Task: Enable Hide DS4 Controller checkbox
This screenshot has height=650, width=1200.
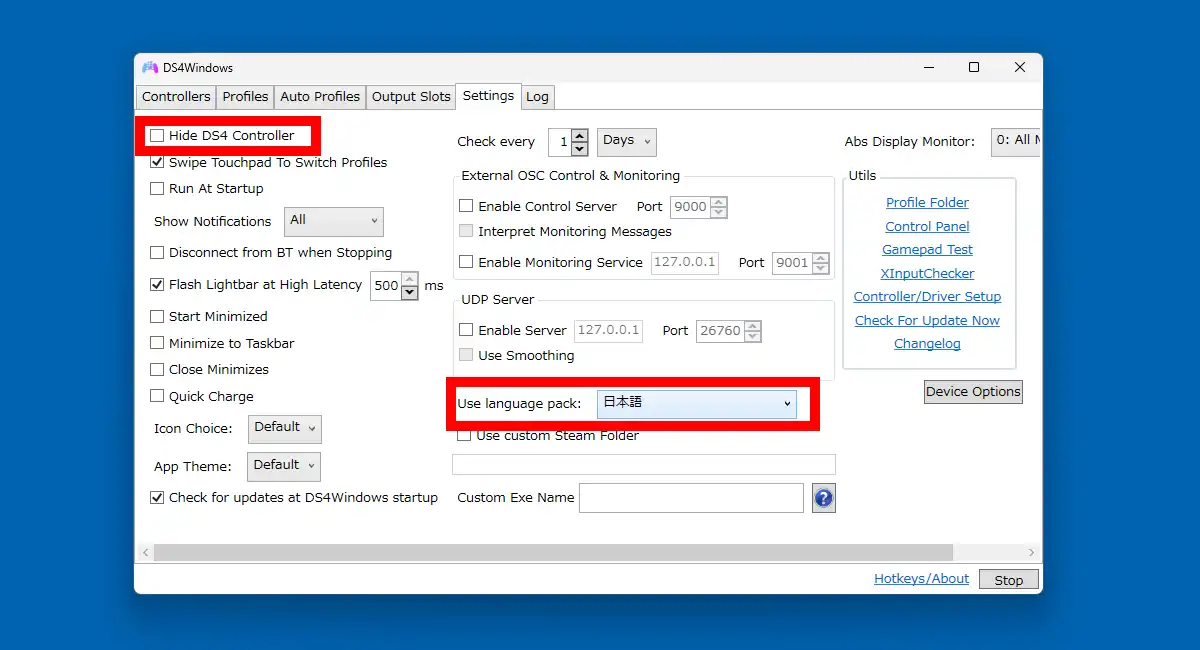Action: point(157,135)
